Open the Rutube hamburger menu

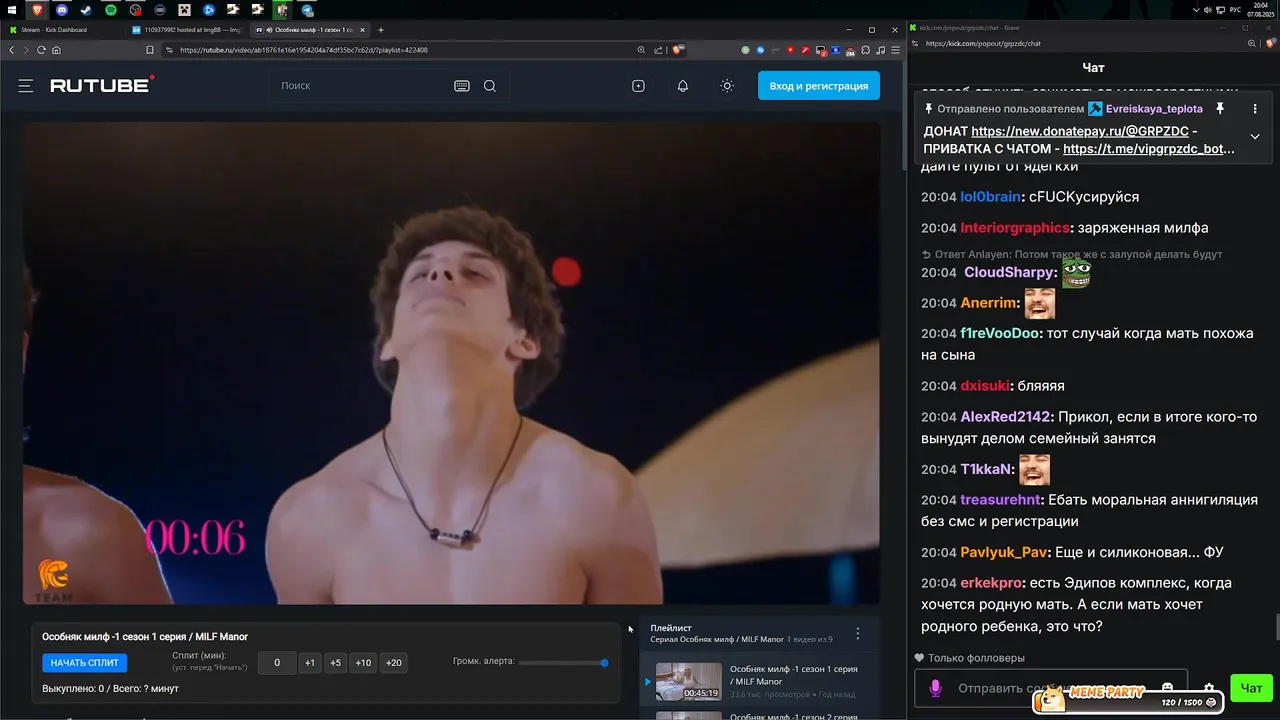(x=26, y=86)
